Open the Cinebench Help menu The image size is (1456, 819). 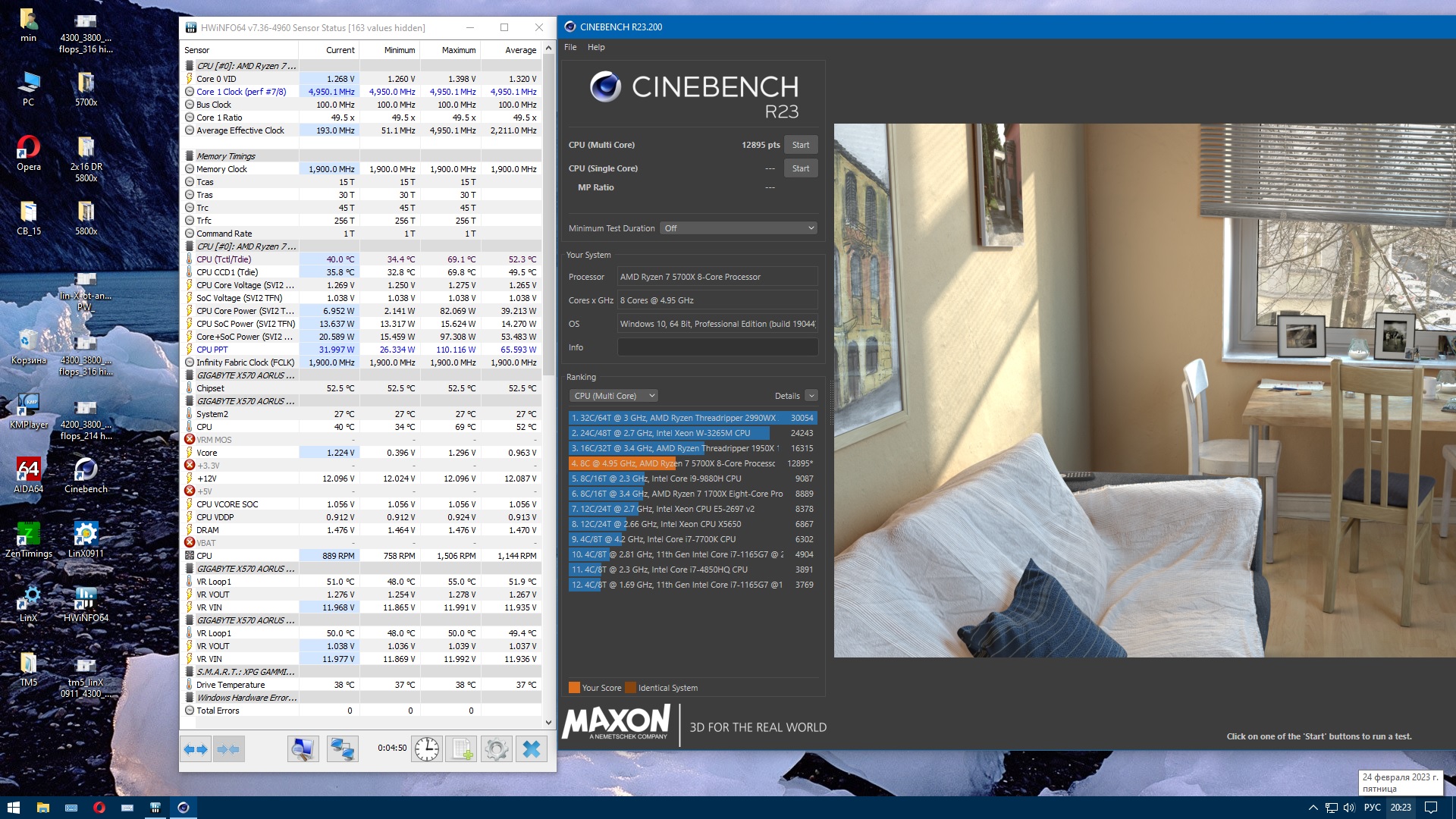tap(596, 47)
